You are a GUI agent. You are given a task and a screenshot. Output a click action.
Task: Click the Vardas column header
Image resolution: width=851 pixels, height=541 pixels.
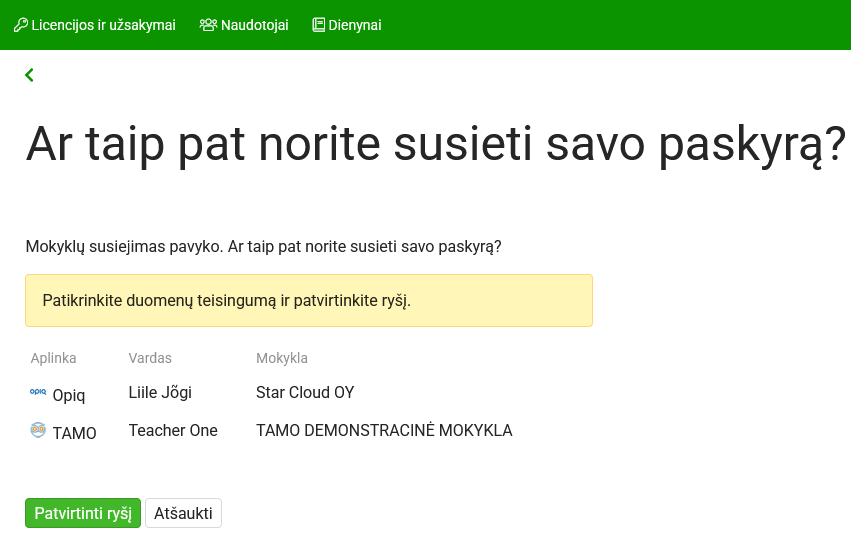click(150, 358)
